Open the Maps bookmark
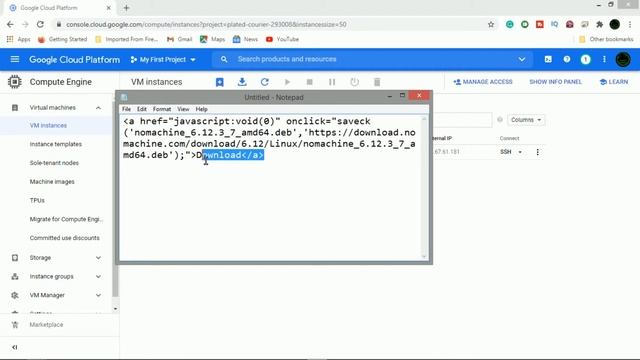640x360 pixels. [213, 39]
